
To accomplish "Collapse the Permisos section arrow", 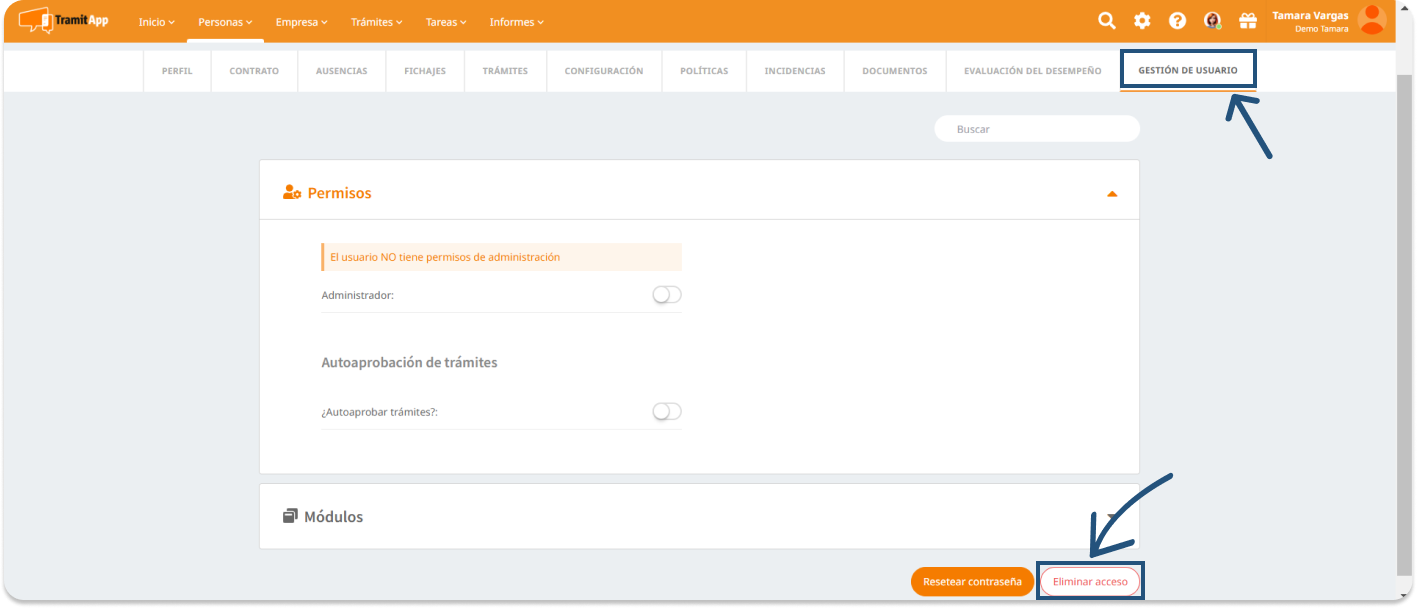I will (1112, 194).
